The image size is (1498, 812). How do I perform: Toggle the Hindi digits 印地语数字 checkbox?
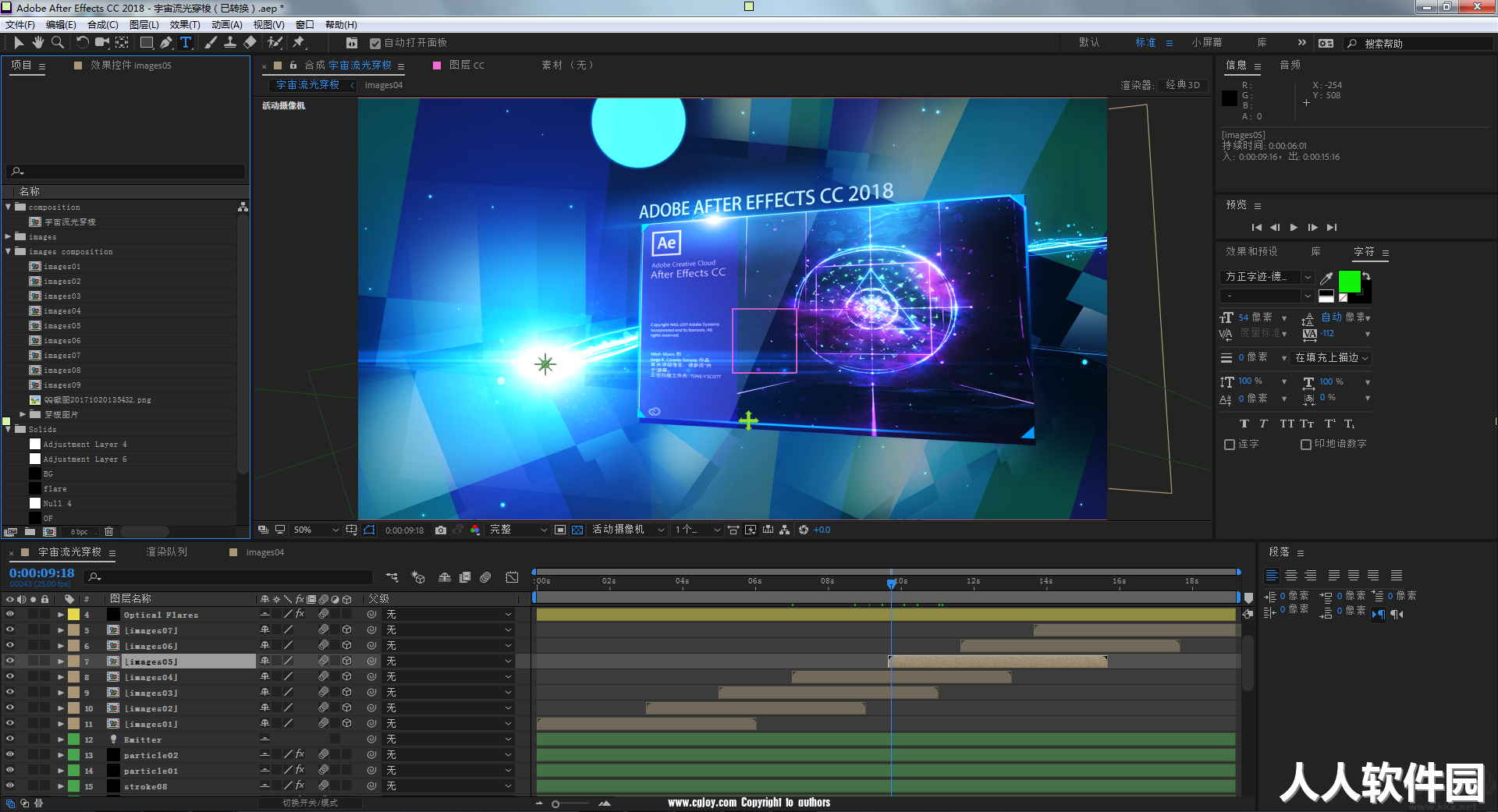[x=1306, y=445]
